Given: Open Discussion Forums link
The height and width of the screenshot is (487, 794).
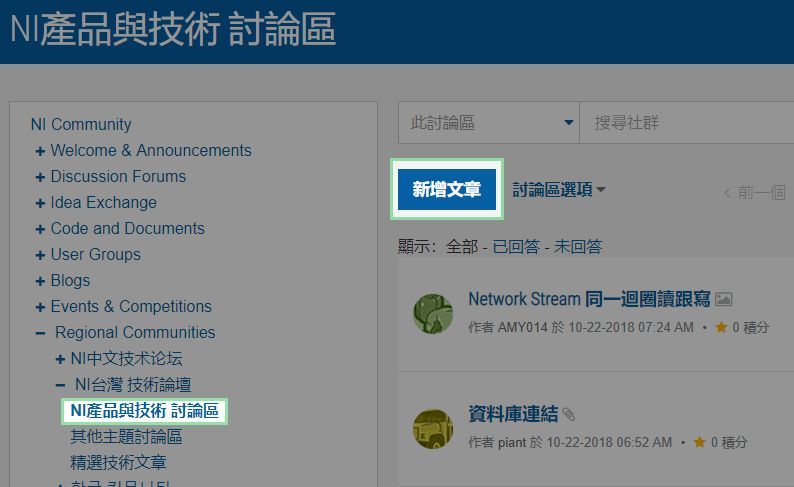Looking at the screenshot, I should (x=118, y=176).
